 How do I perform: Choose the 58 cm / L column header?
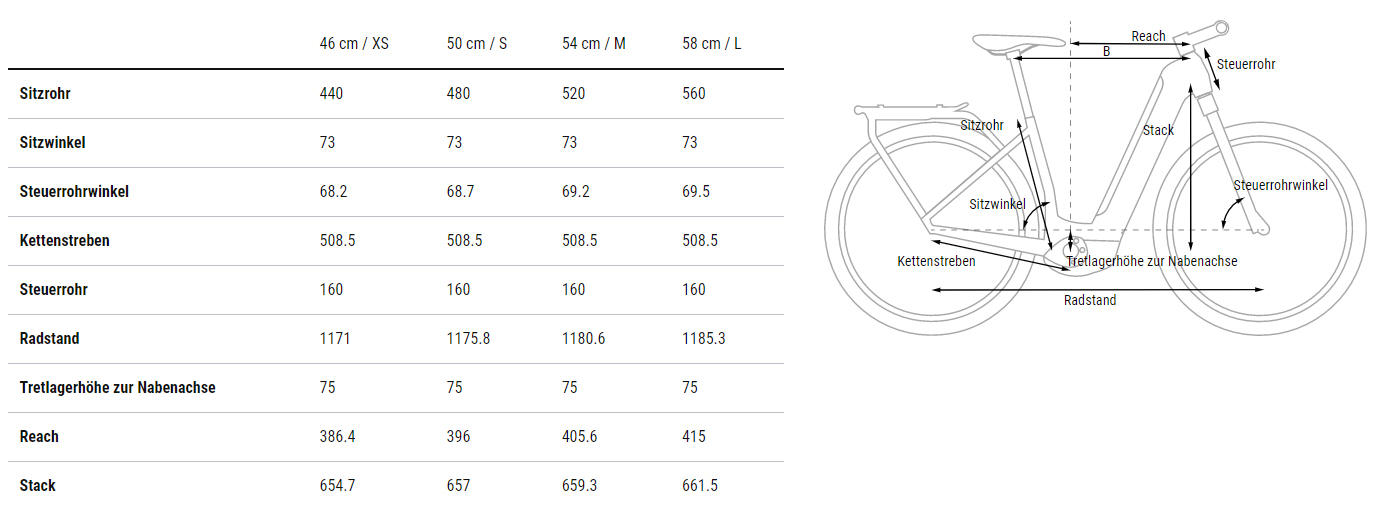click(x=712, y=44)
